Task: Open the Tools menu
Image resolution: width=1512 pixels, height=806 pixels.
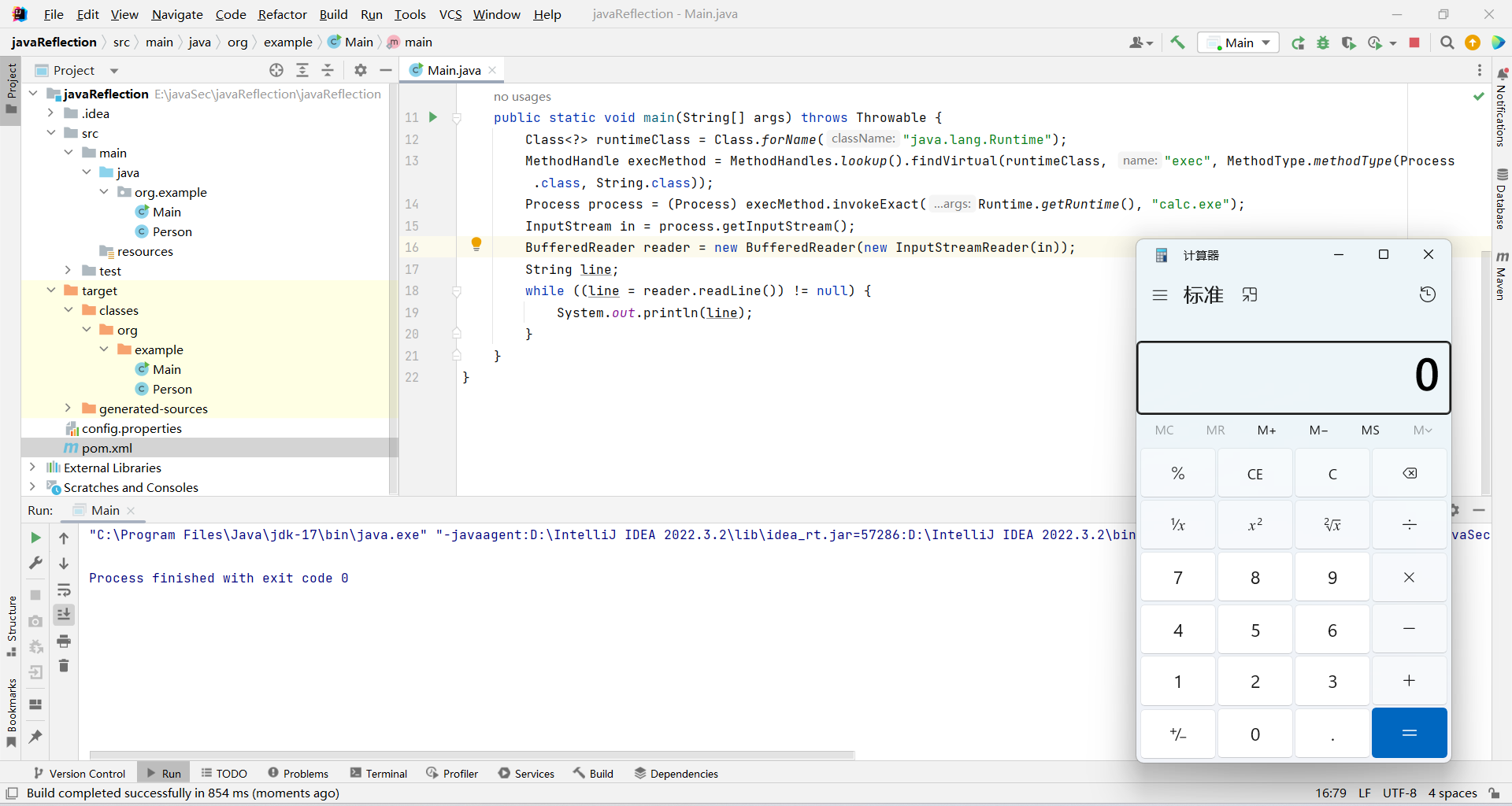Action: point(409,14)
